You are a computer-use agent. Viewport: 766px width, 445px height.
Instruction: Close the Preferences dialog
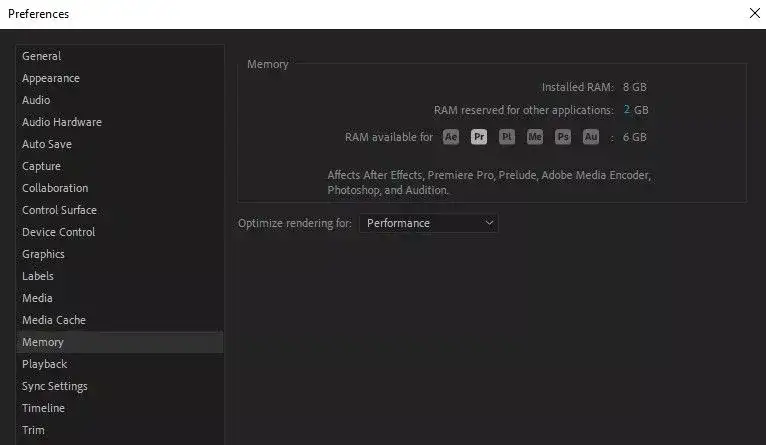[x=754, y=13]
